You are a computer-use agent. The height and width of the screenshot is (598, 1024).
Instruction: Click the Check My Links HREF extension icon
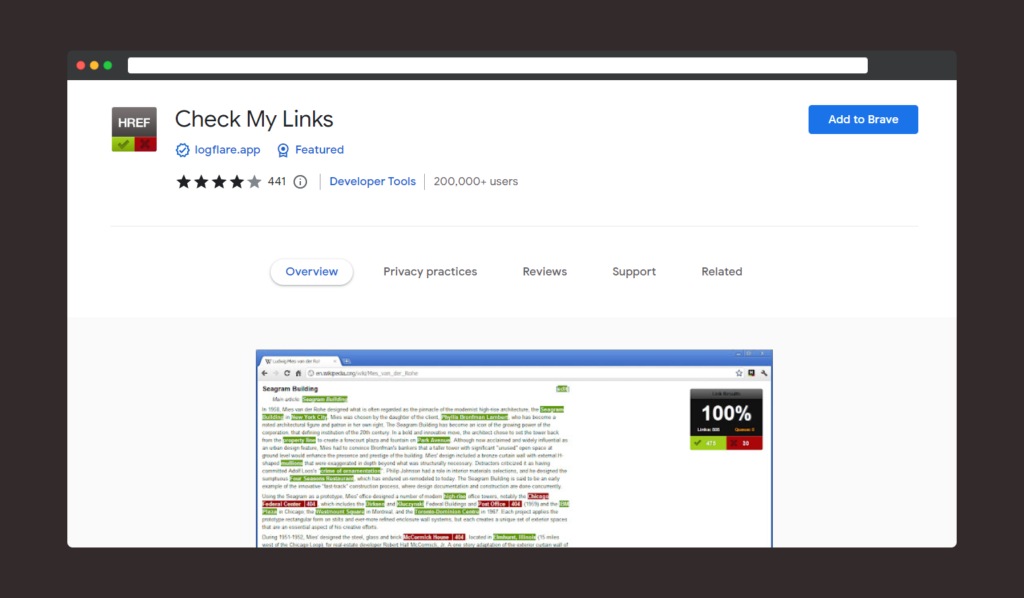coord(134,129)
